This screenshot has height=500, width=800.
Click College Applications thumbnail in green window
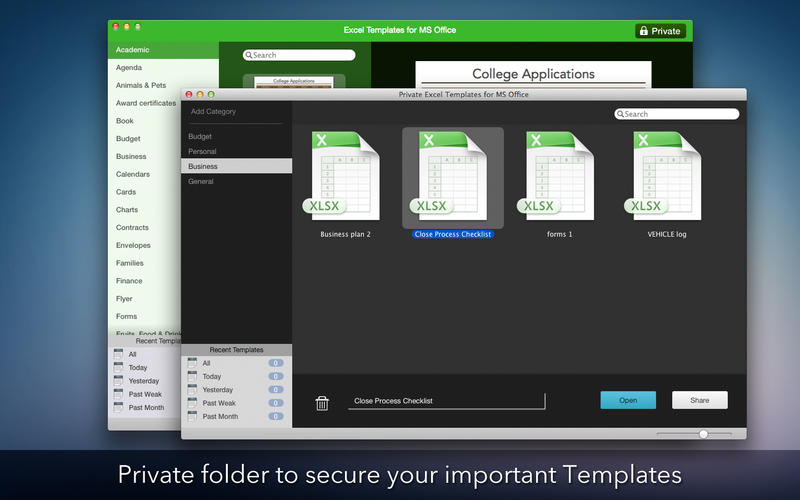pos(294,82)
